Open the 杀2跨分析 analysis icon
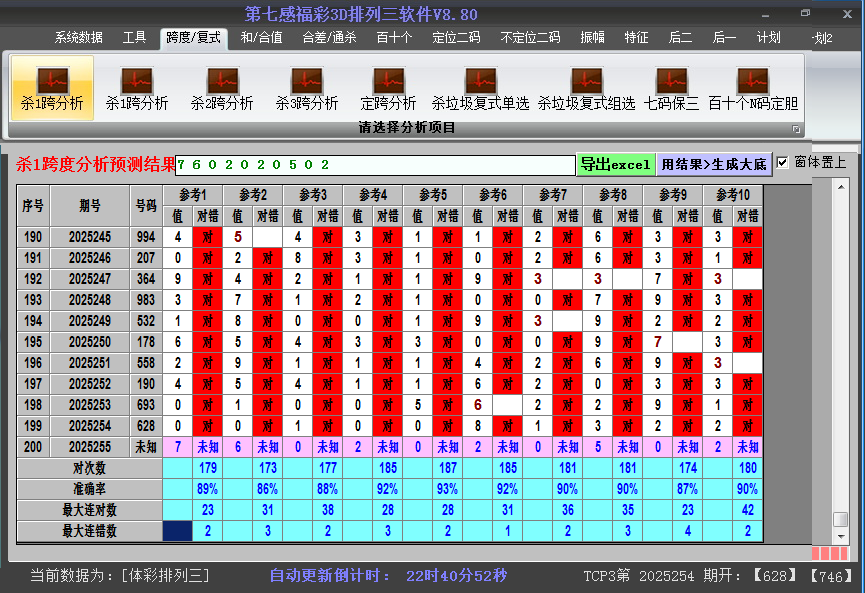The width and height of the screenshot is (865, 593). (x=222, y=88)
